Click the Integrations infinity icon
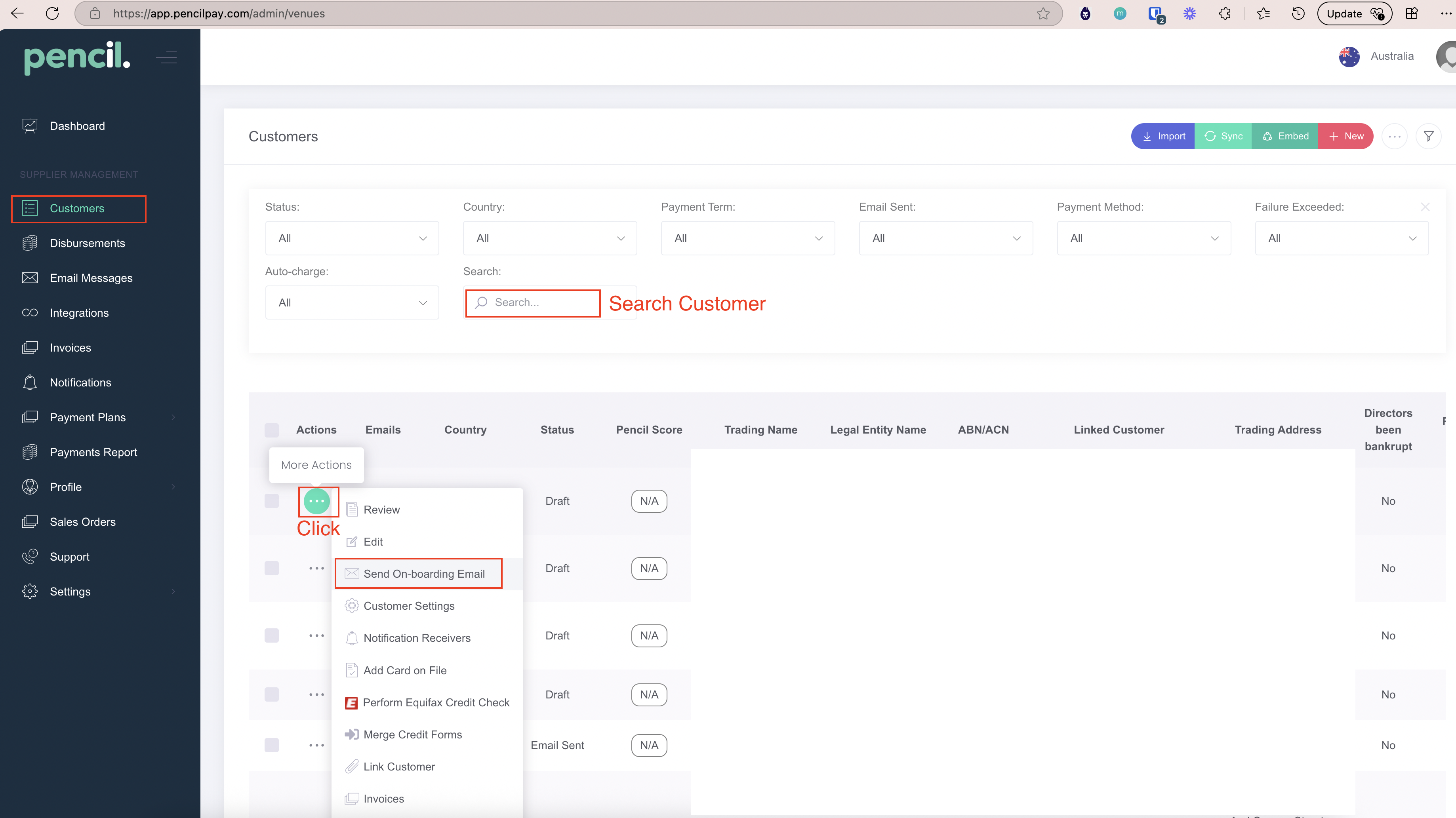The width and height of the screenshot is (1456, 818). coord(30,312)
